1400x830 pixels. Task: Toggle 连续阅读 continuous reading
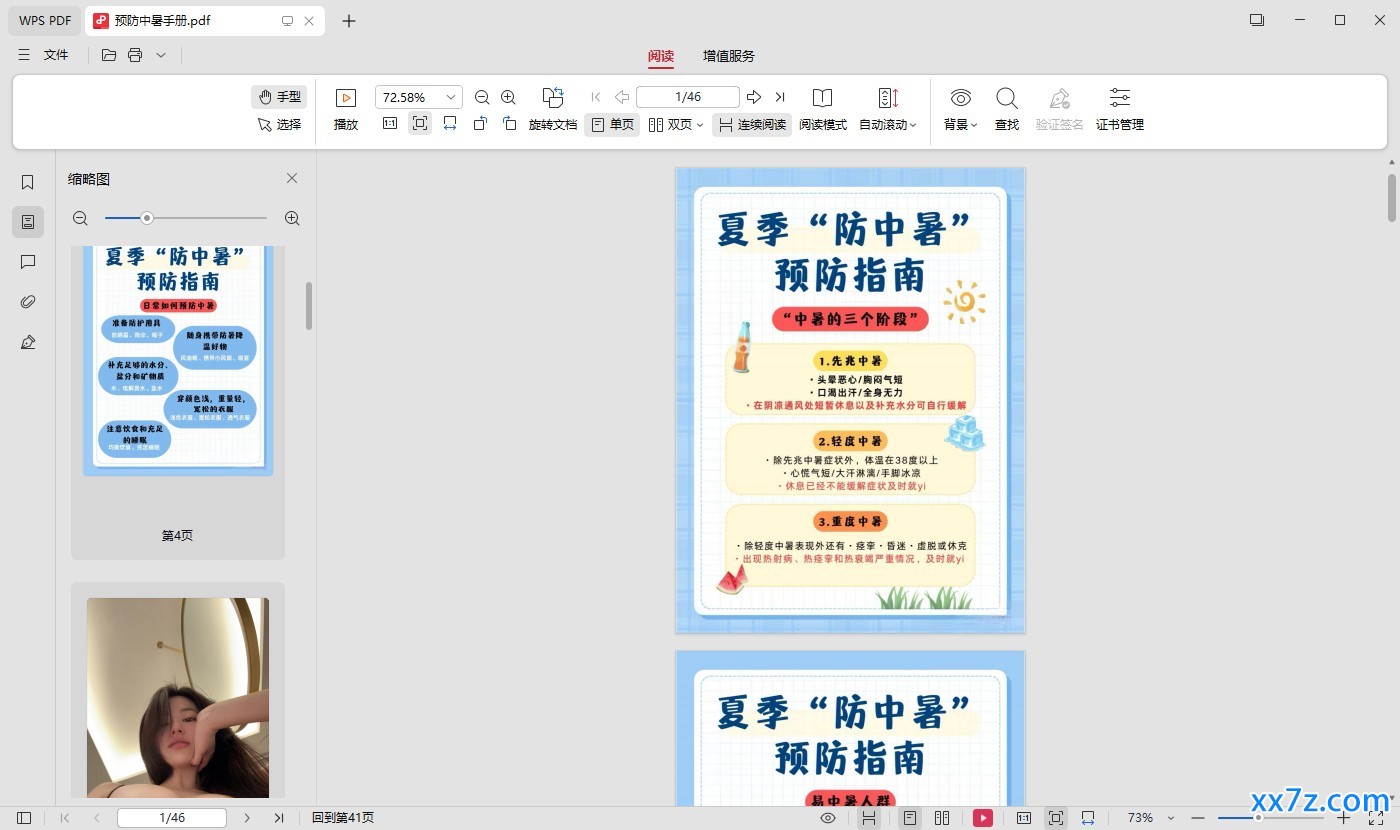(752, 125)
